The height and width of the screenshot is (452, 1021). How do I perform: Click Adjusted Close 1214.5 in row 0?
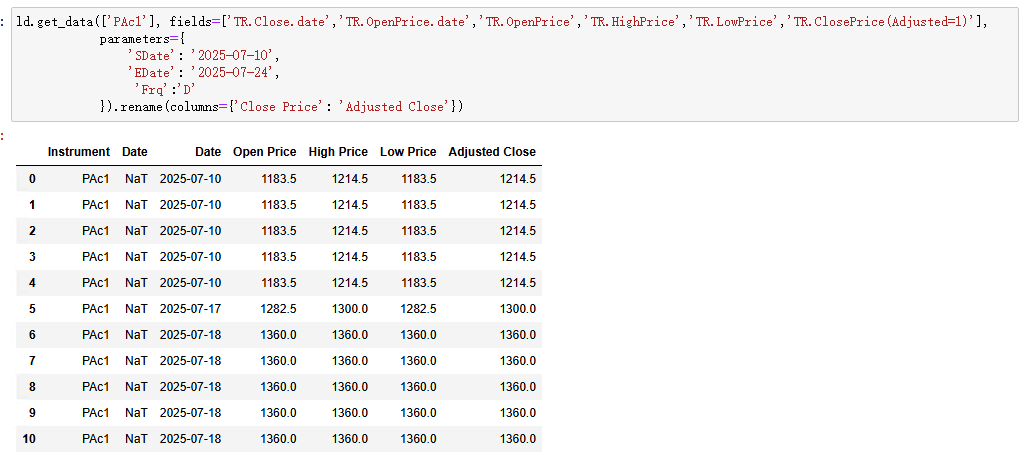tap(518, 178)
